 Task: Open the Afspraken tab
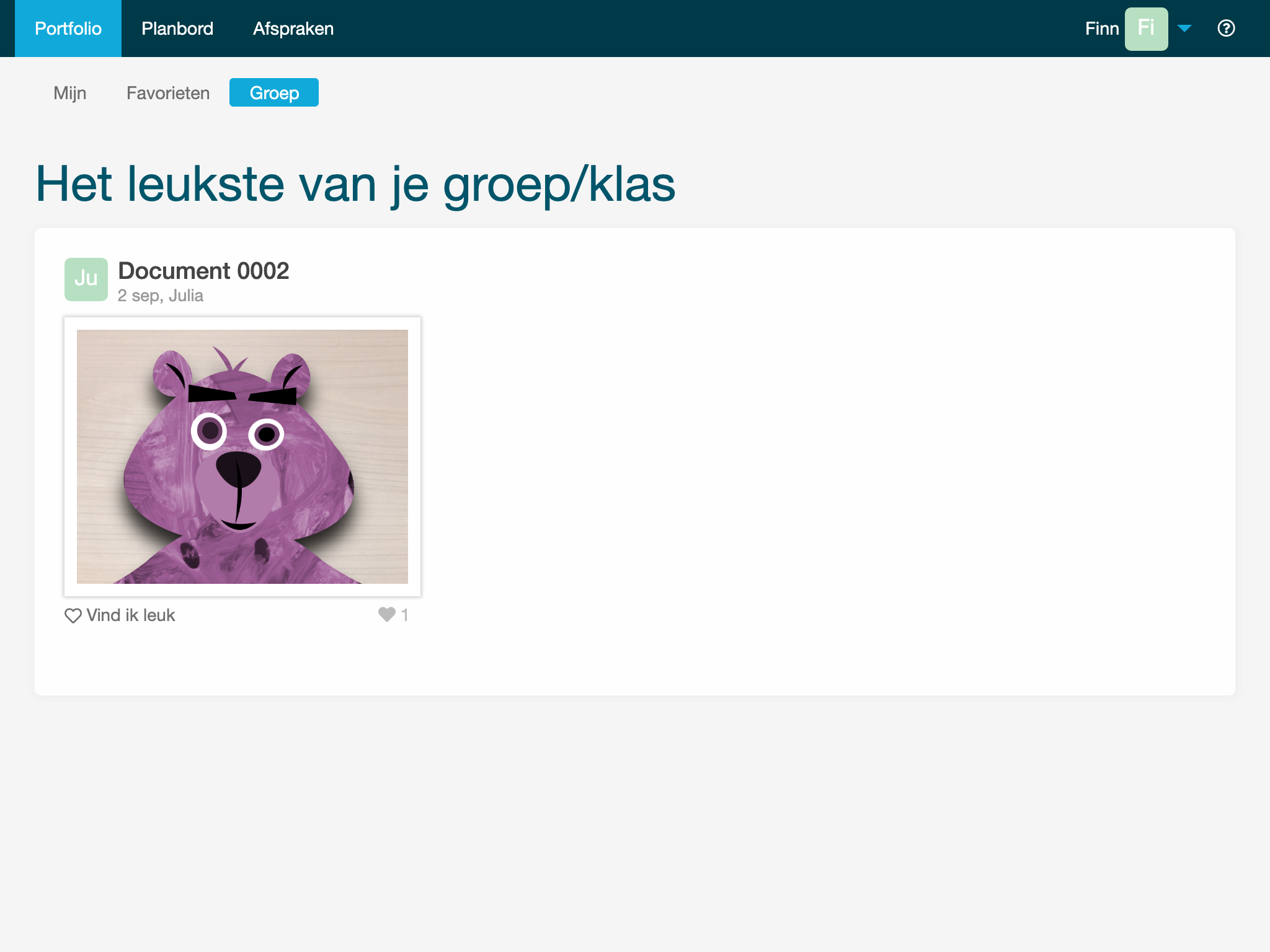click(293, 29)
